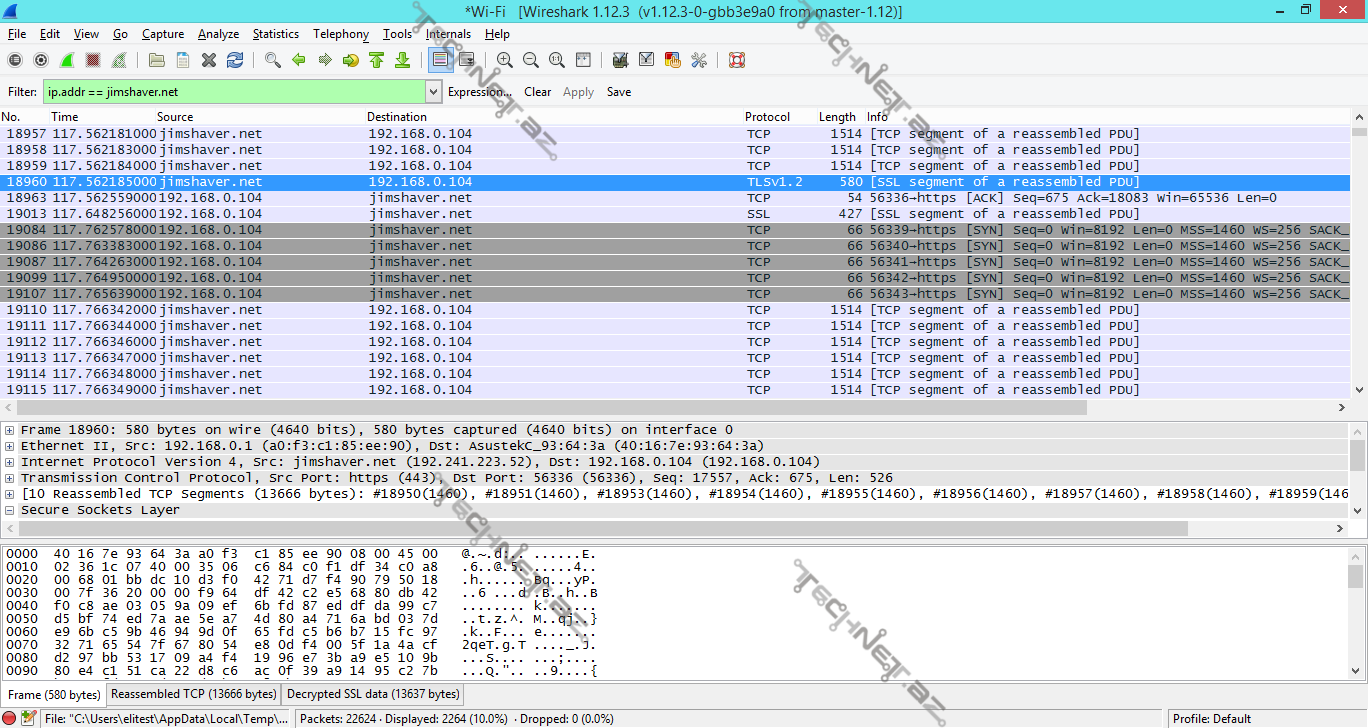Collapse the Secure Sockets Layer node
This screenshot has width=1368, height=728.
click(x=10, y=510)
